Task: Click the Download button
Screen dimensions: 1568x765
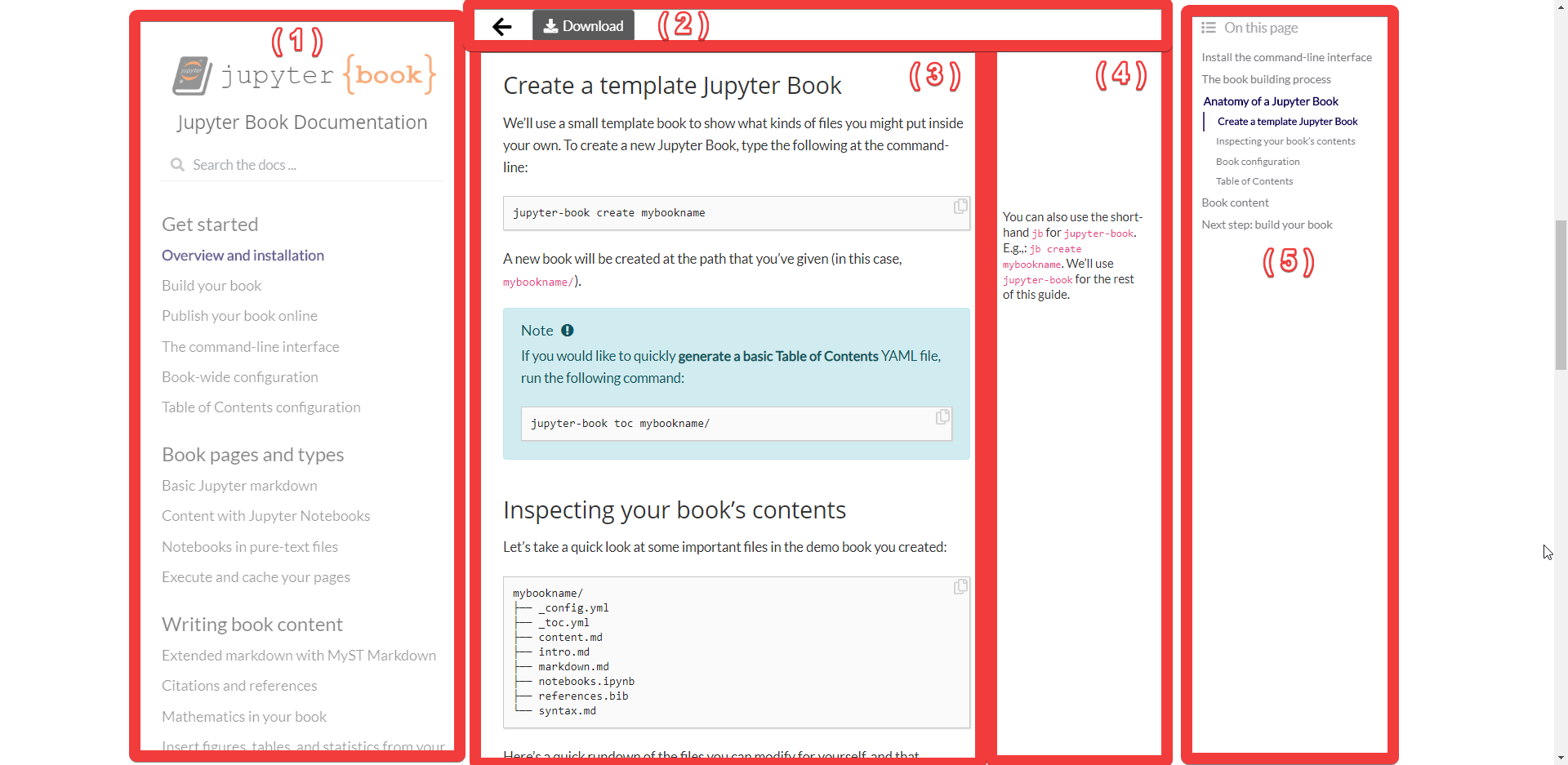Action: 583,26
